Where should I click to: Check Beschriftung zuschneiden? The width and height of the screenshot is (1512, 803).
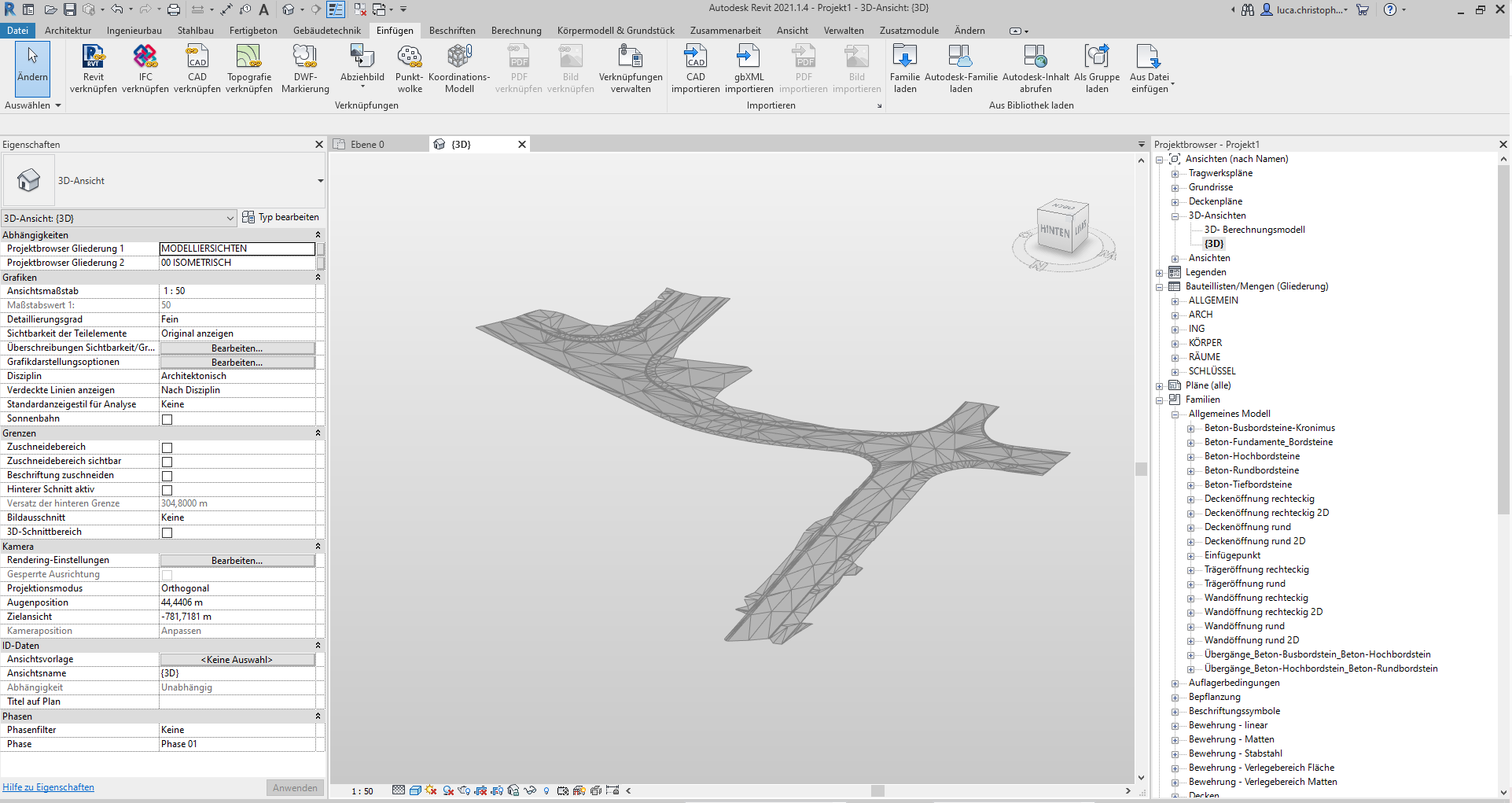tap(167, 476)
